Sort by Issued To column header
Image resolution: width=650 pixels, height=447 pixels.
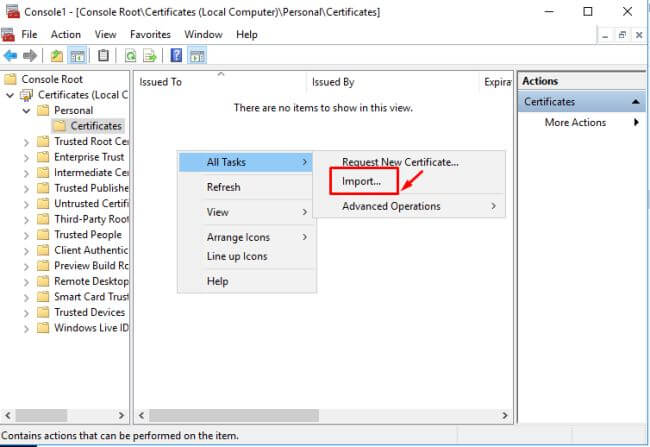[x=221, y=82]
